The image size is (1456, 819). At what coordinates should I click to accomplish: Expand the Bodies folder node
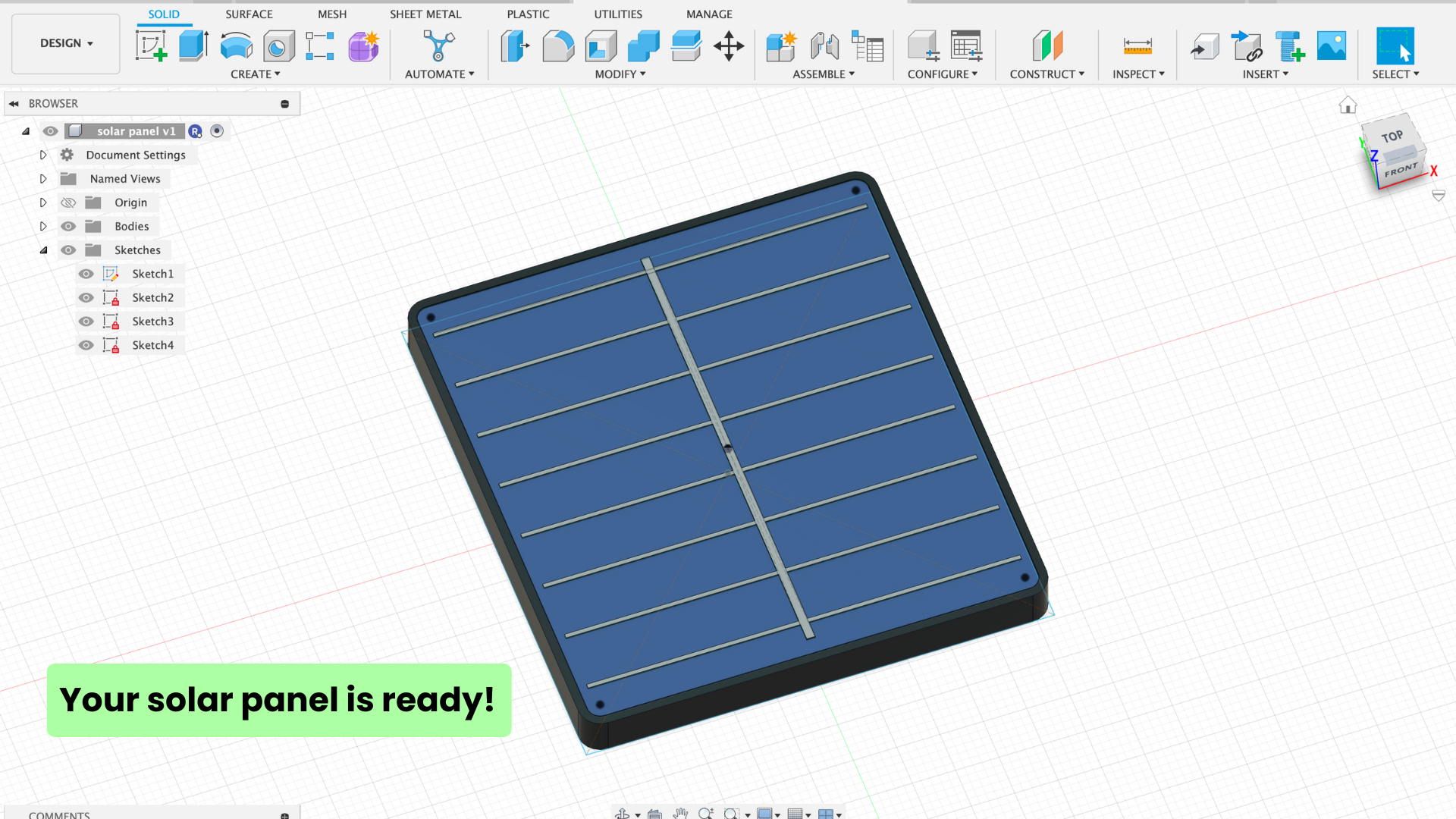pyautogui.click(x=43, y=226)
